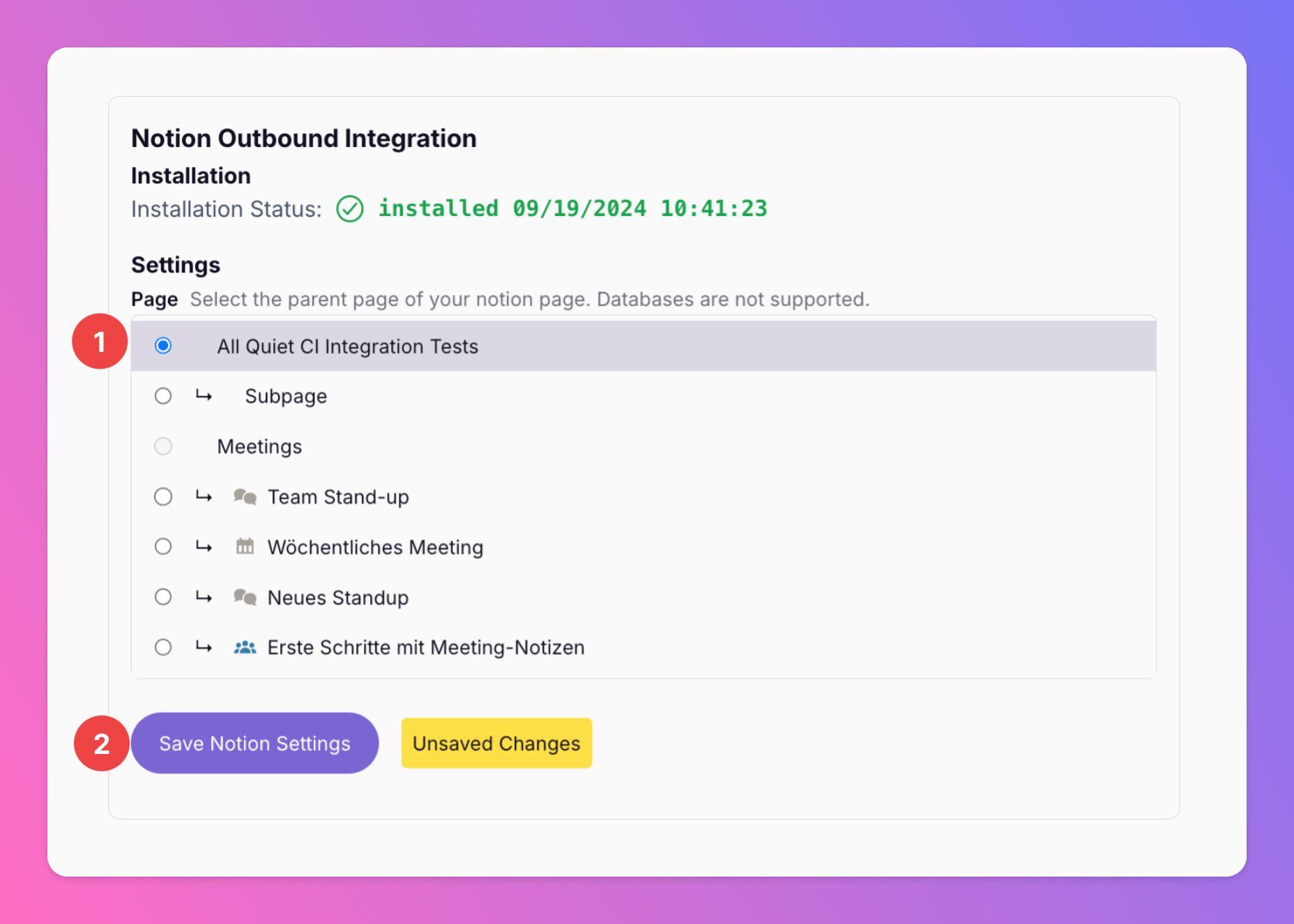Click the calendar icon beside Wöchentliches Meeting

coord(245,546)
